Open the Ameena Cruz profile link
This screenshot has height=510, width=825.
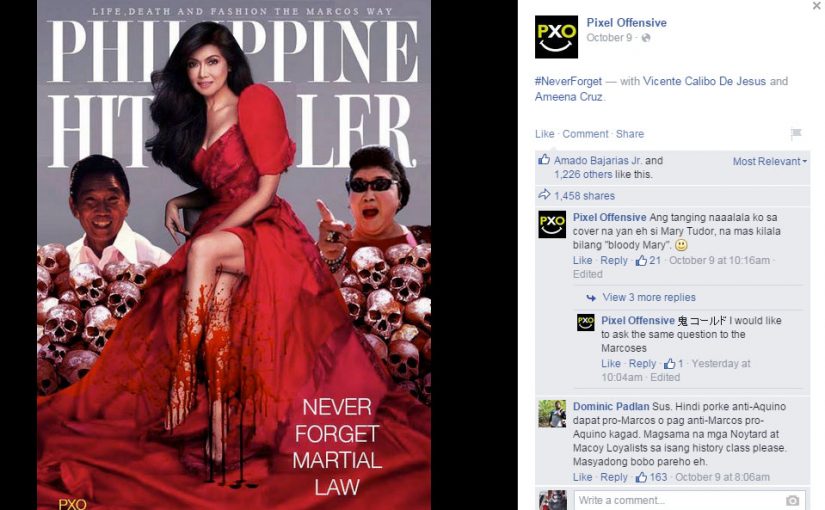(x=569, y=97)
